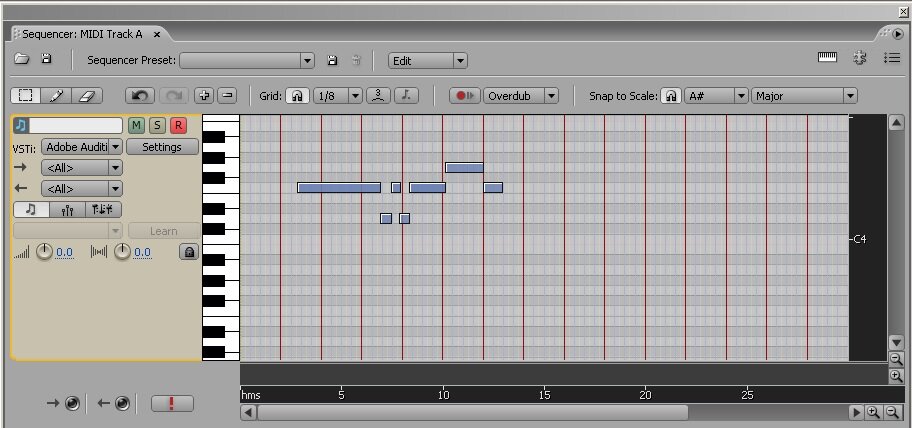Zoom in horizontally with the bottom magnifier
The width and height of the screenshot is (912, 428).
(873, 412)
